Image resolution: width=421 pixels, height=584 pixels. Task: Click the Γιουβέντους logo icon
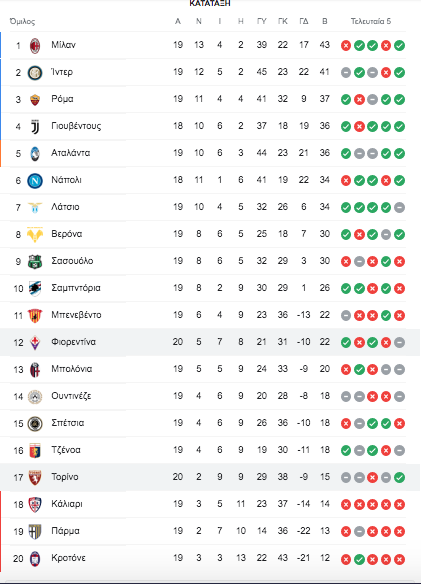tap(35, 127)
